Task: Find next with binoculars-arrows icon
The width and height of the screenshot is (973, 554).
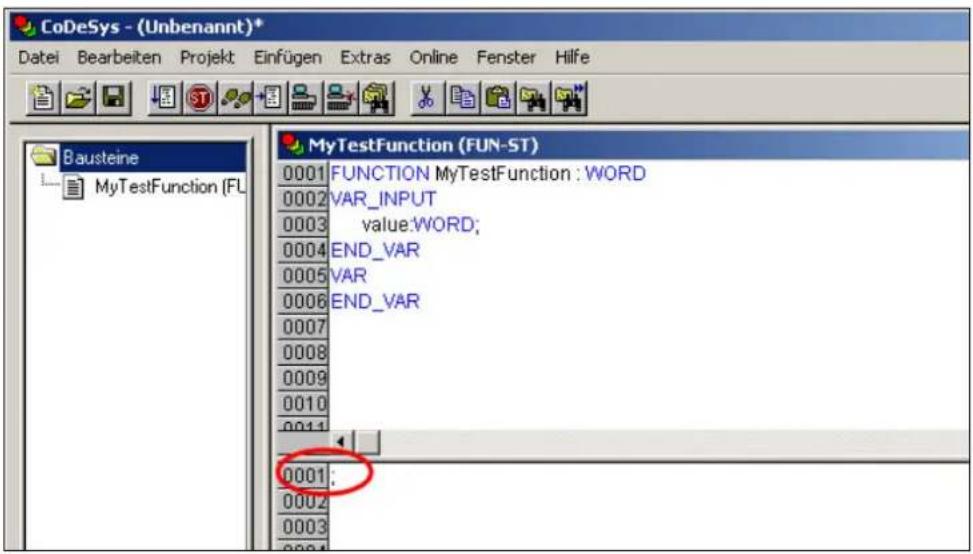Action: coord(569,99)
